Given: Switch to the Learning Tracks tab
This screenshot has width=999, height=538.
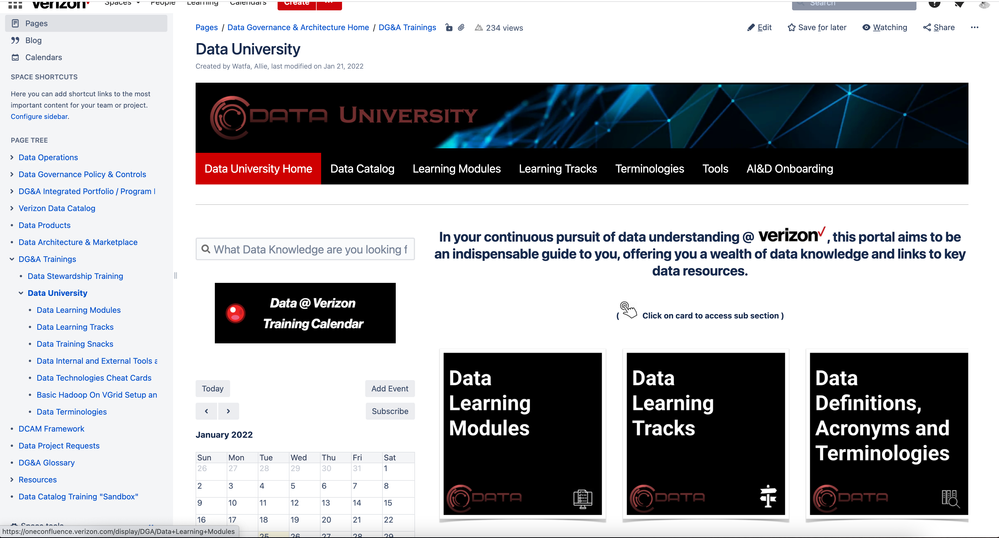Looking at the screenshot, I should (x=557, y=169).
